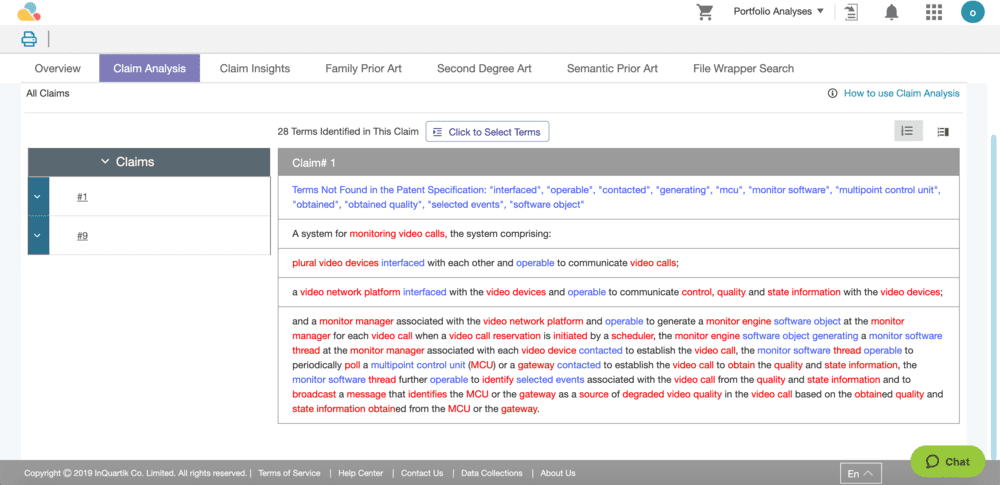
Task: Open the Chat widget
Action: pyautogui.click(x=947, y=461)
